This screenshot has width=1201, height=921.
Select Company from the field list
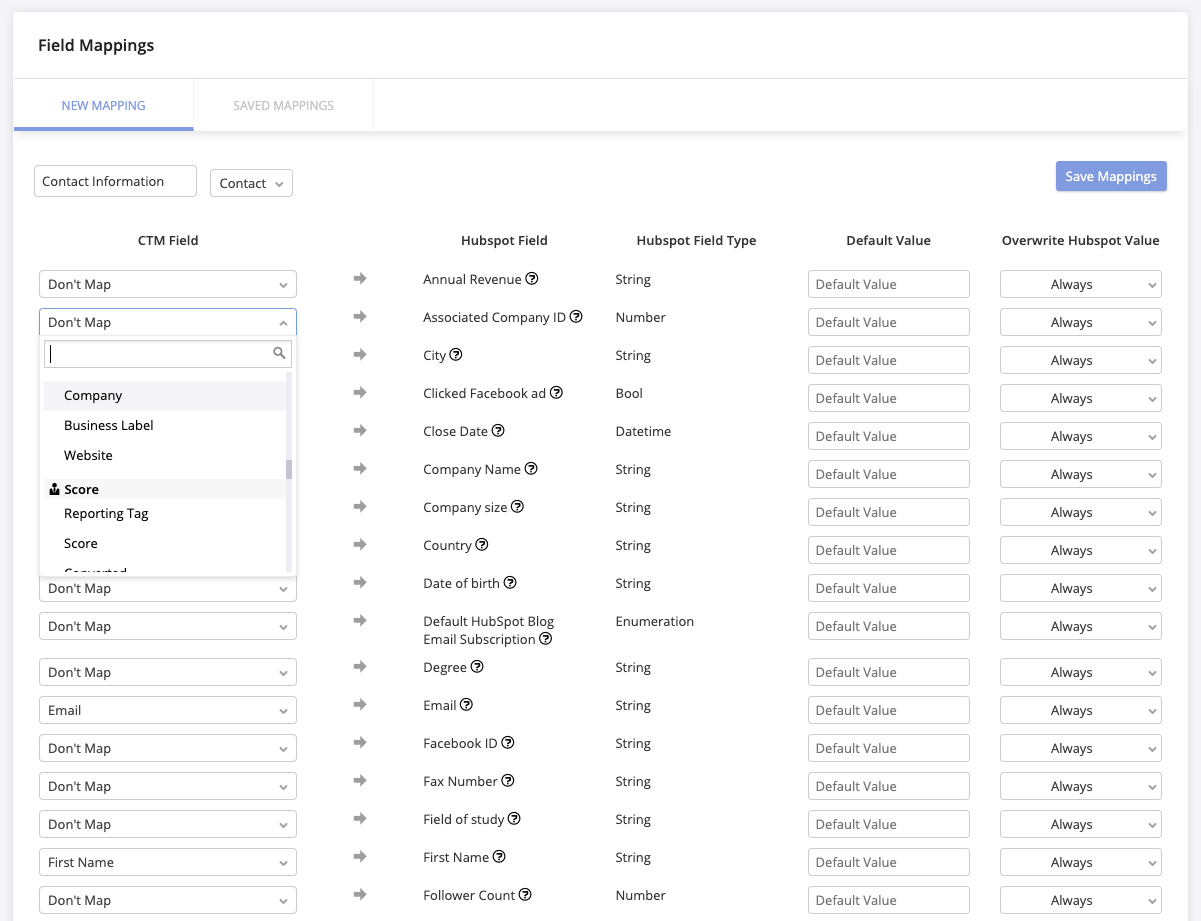click(x=93, y=395)
